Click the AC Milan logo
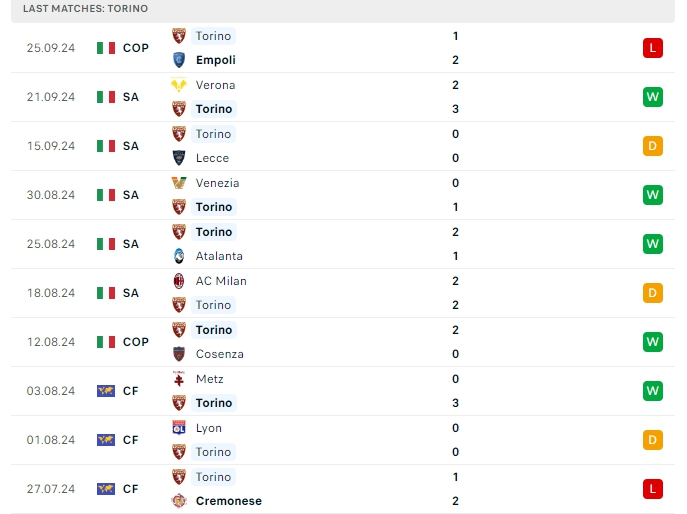Viewport: 687px width, 514px height. pyautogui.click(x=179, y=281)
